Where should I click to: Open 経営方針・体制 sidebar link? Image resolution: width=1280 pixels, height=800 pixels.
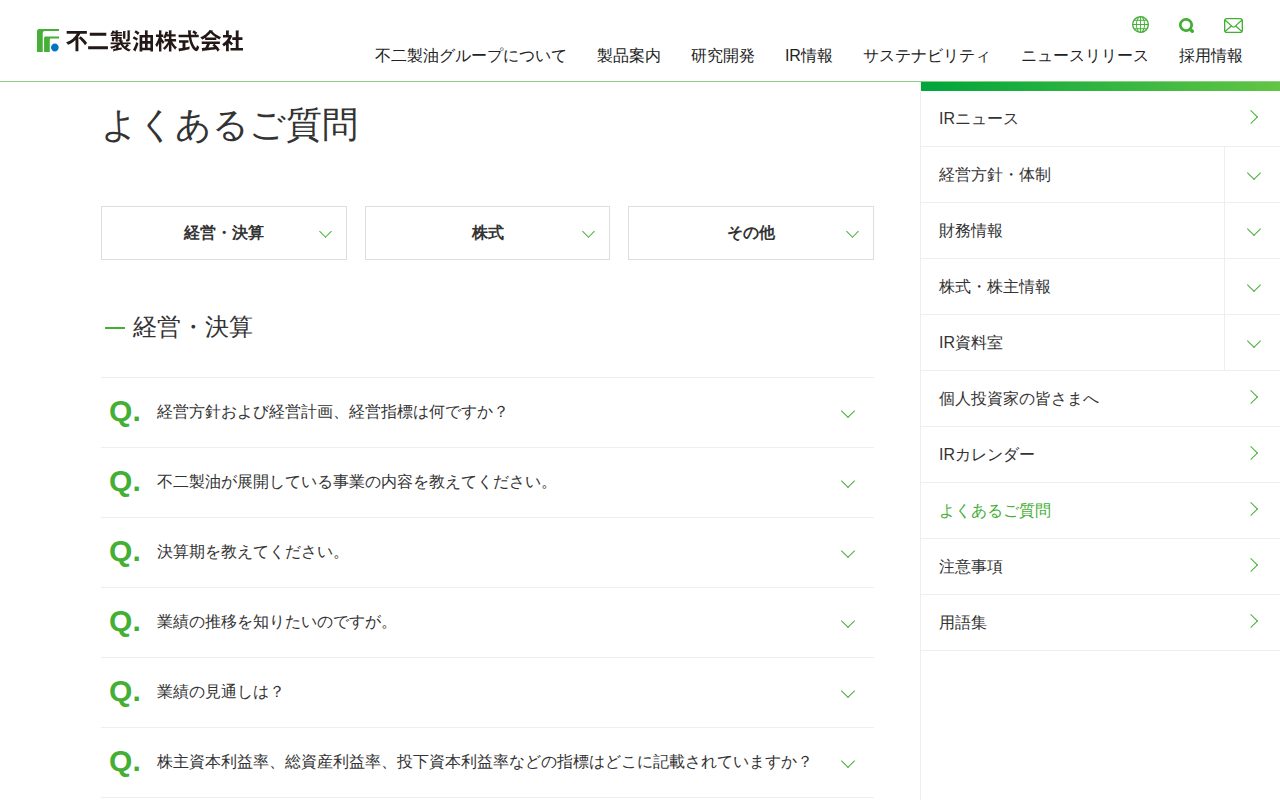(1072, 175)
